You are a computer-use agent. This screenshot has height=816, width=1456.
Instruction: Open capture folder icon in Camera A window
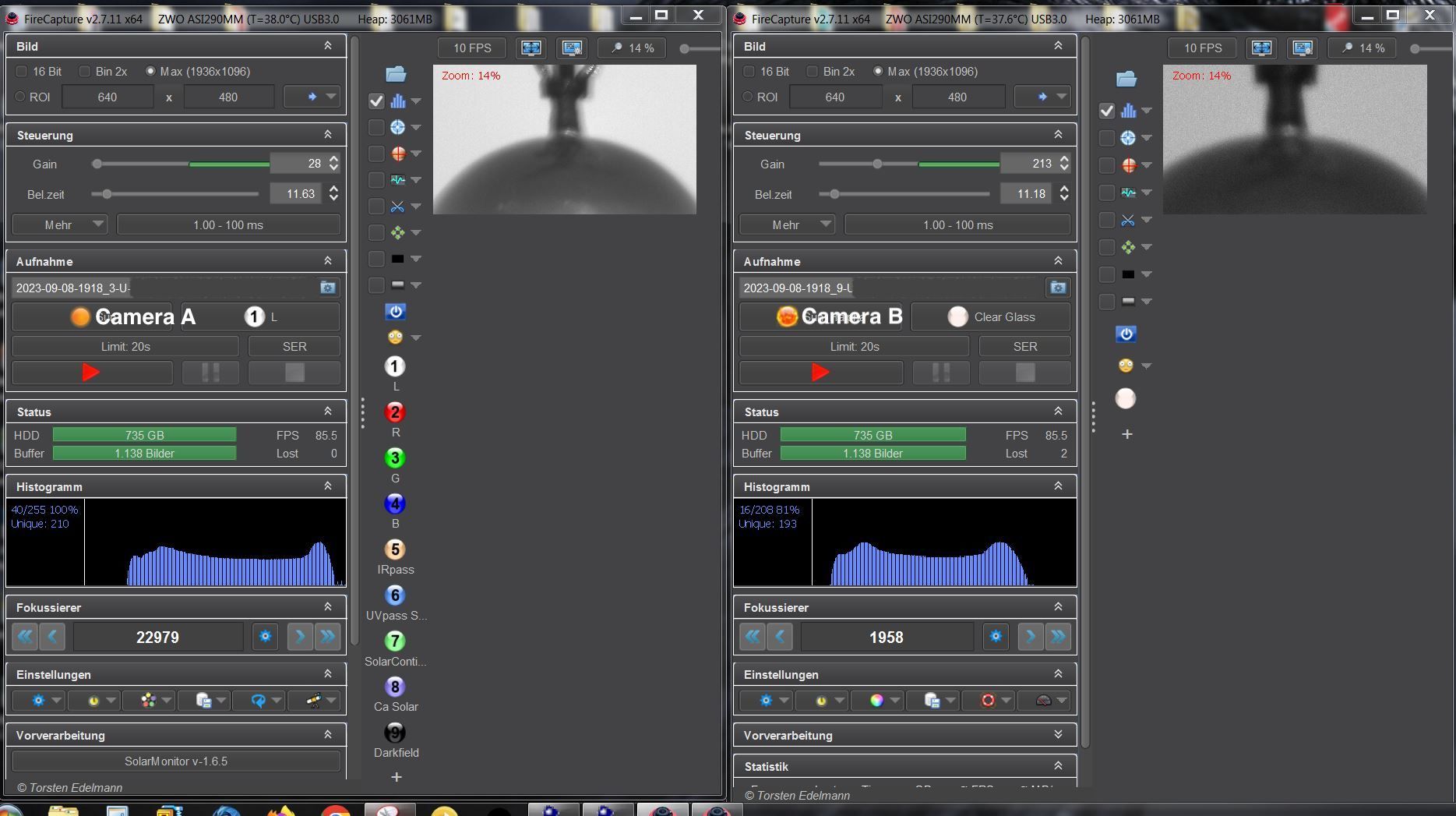pos(396,74)
